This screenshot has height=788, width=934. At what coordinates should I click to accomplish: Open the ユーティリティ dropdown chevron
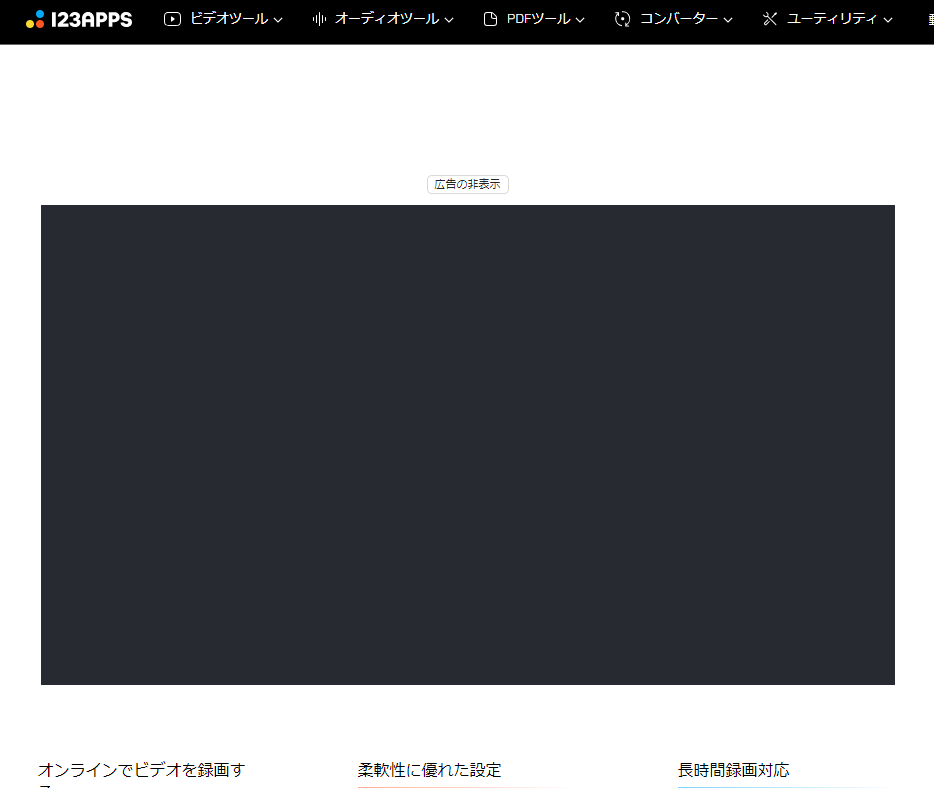click(x=887, y=19)
